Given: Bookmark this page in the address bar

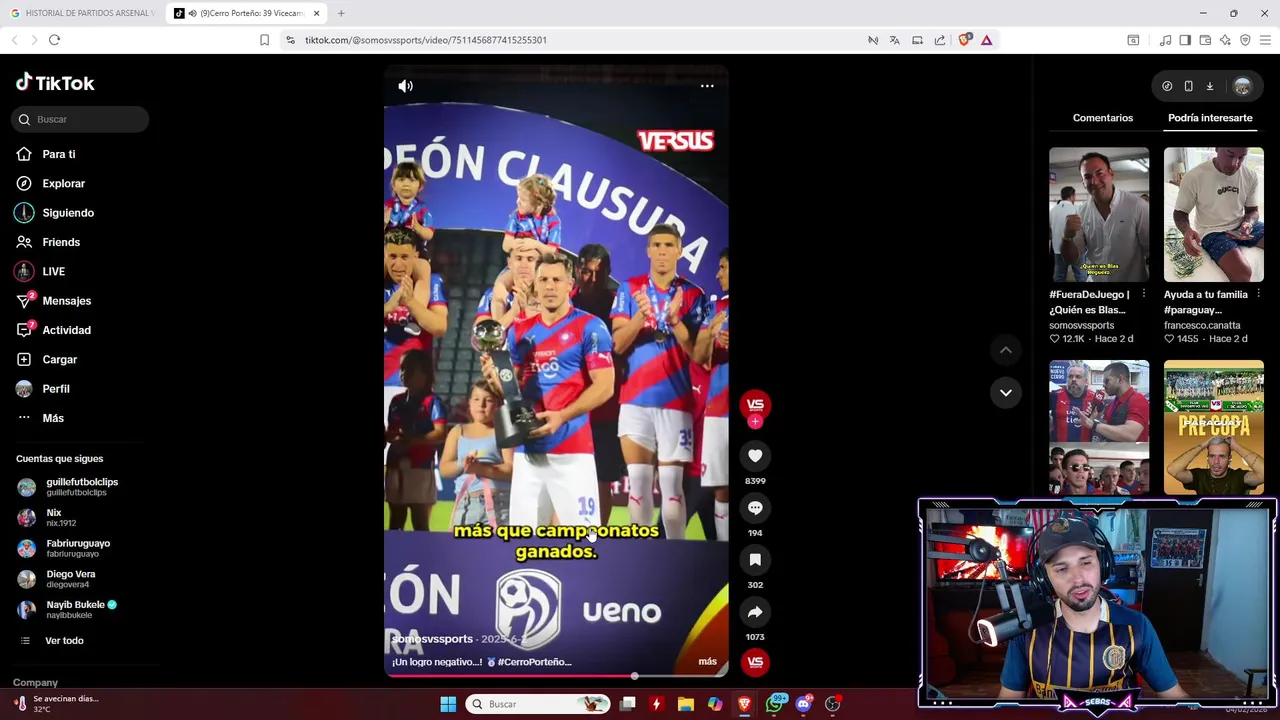Looking at the screenshot, I should 264,40.
